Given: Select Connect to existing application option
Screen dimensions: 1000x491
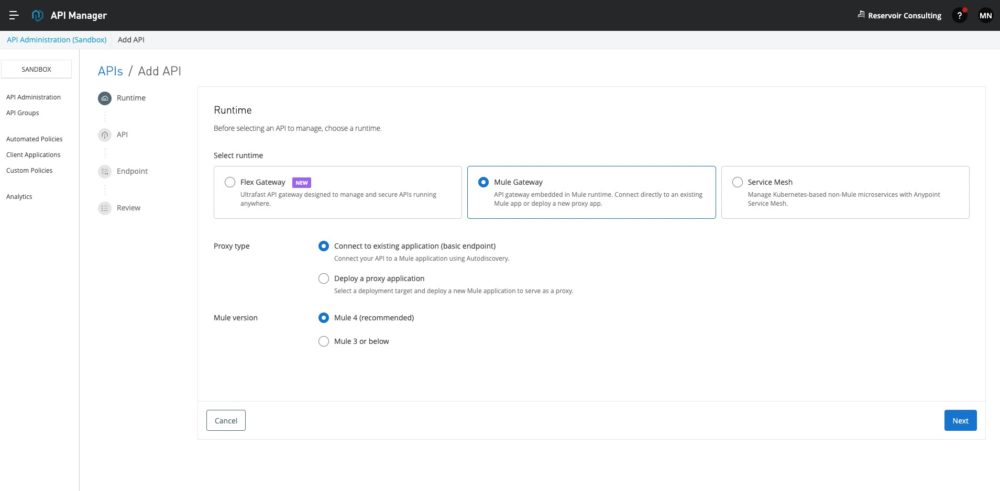Looking at the screenshot, I should click(x=323, y=246).
